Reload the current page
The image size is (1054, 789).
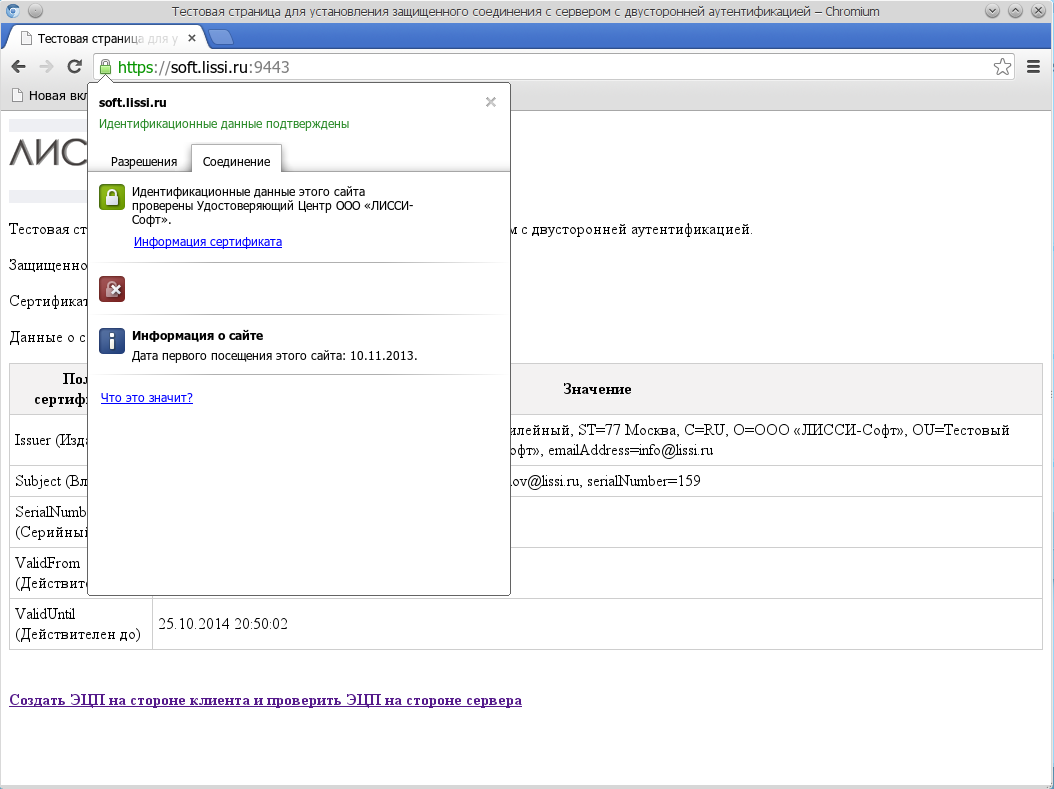point(74,67)
